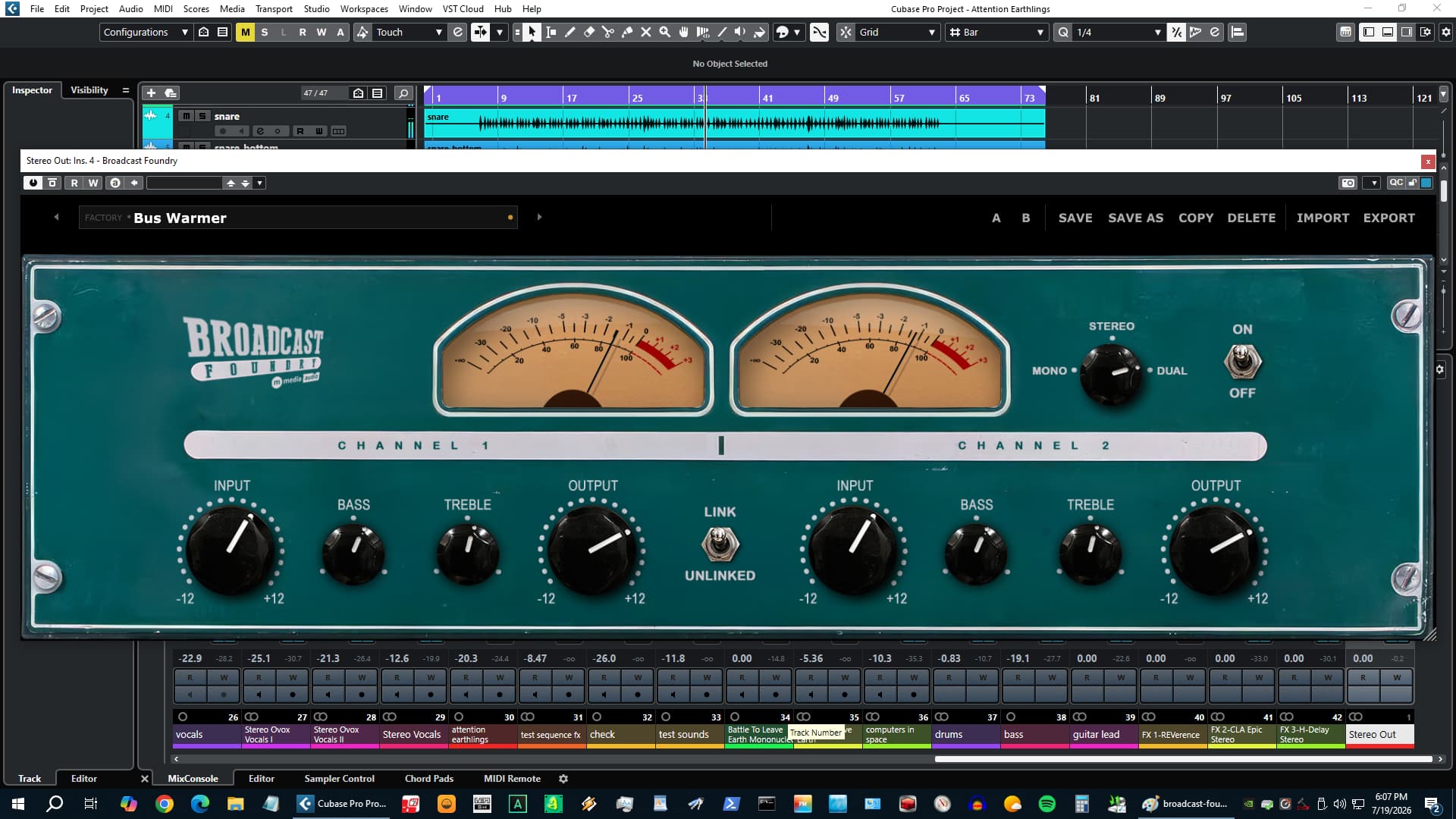
Task: Open the 1/4 quantize preset dropdown
Action: point(1118,32)
